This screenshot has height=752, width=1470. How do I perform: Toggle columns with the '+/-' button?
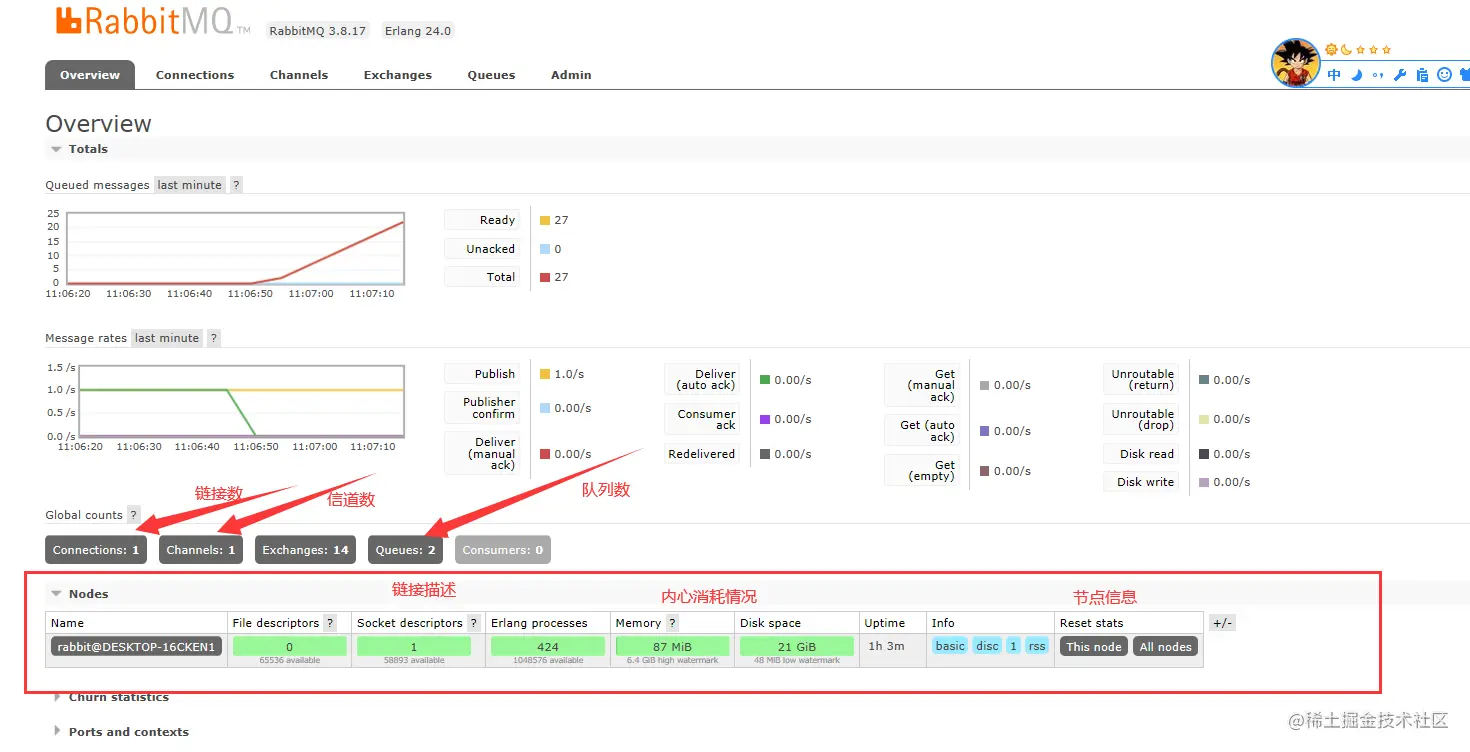click(x=1222, y=623)
